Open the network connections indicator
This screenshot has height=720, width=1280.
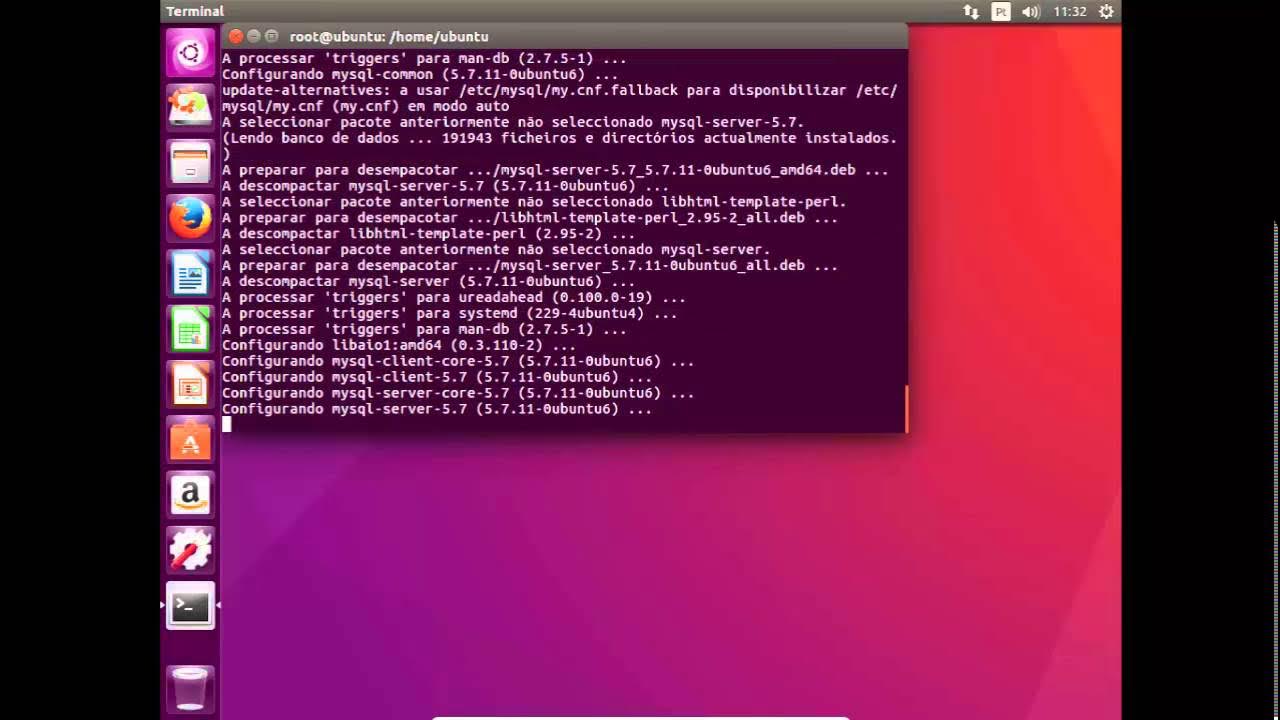pos(971,11)
